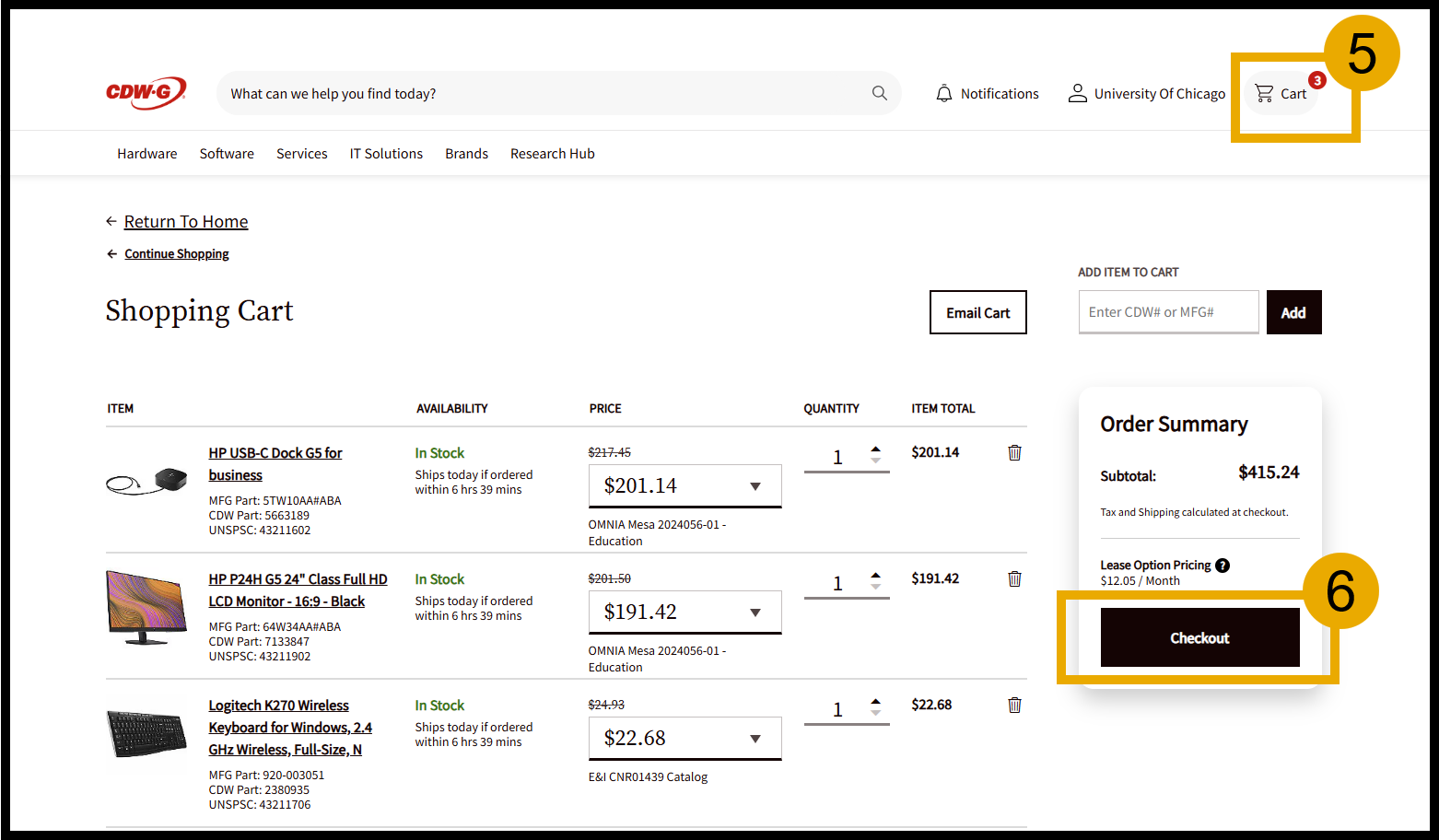Image resolution: width=1439 pixels, height=840 pixels.
Task: Click Lease Option Pricing help icon
Action: [x=1222, y=566]
